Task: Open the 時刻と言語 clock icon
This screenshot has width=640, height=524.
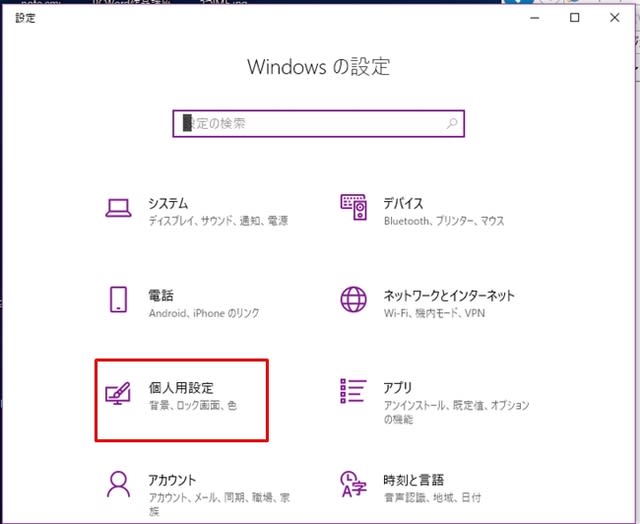Action: pyautogui.click(x=353, y=484)
